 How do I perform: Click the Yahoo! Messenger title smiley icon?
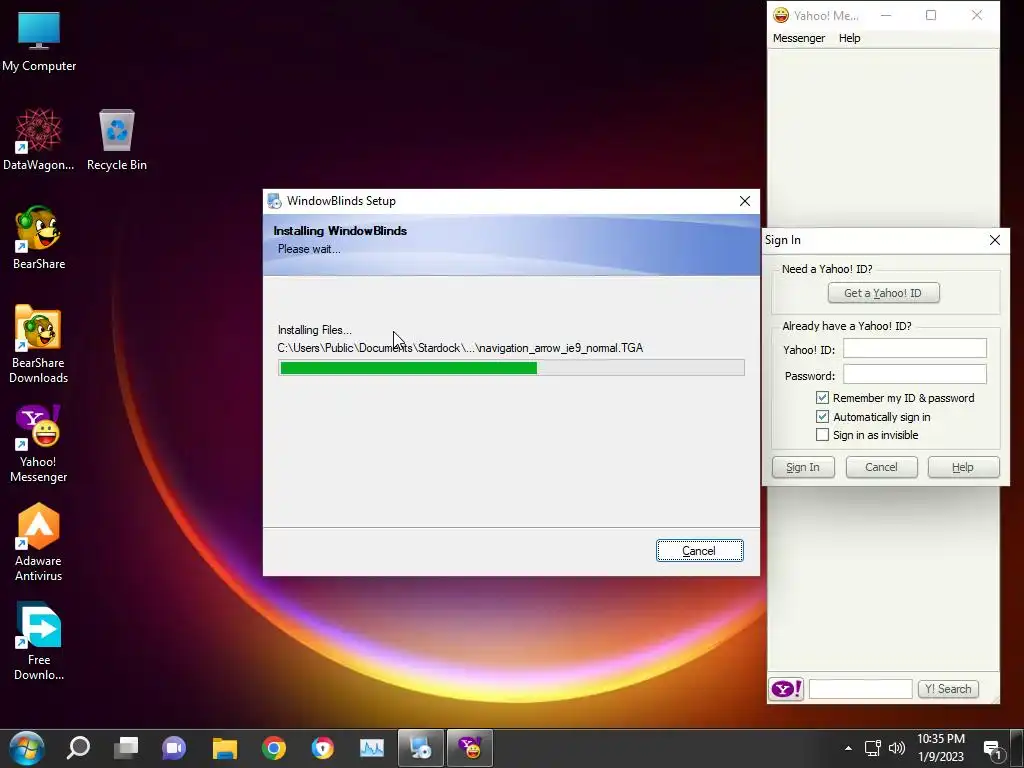coord(780,15)
